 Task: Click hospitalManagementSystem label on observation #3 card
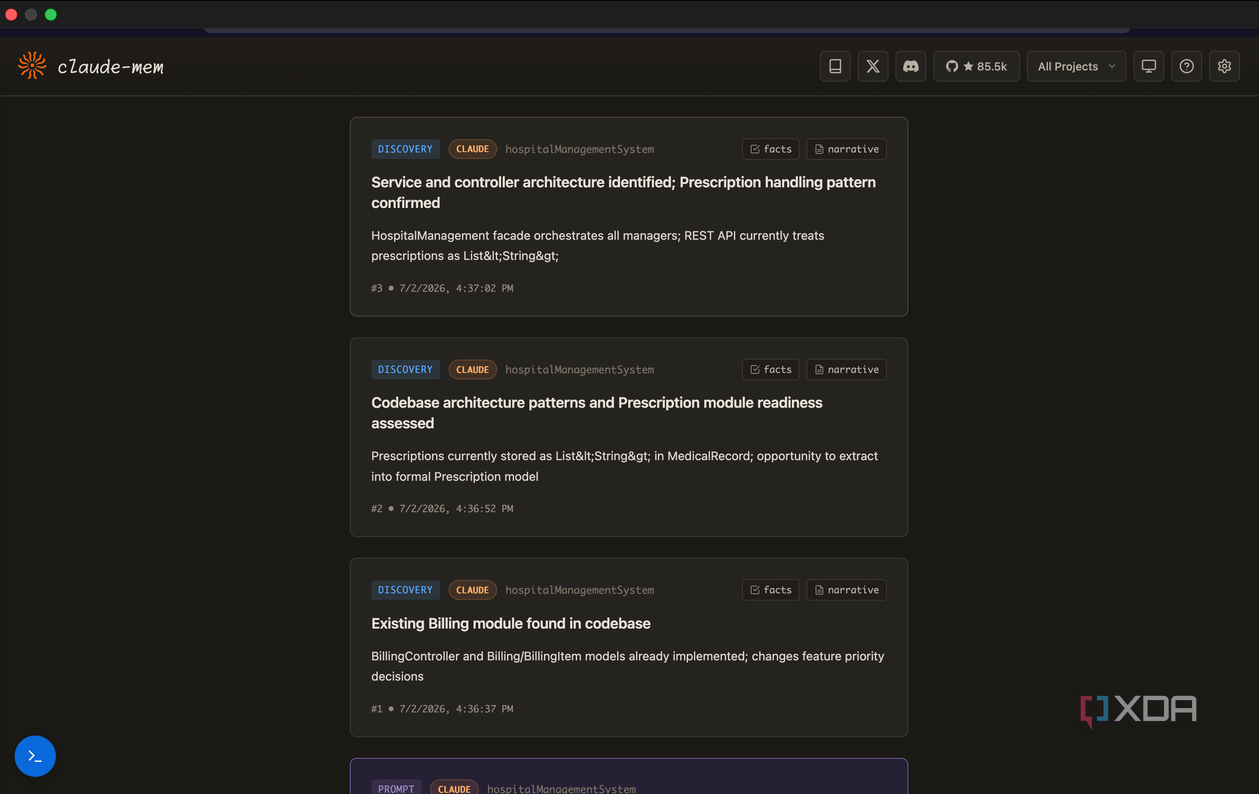(x=580, y=149)
